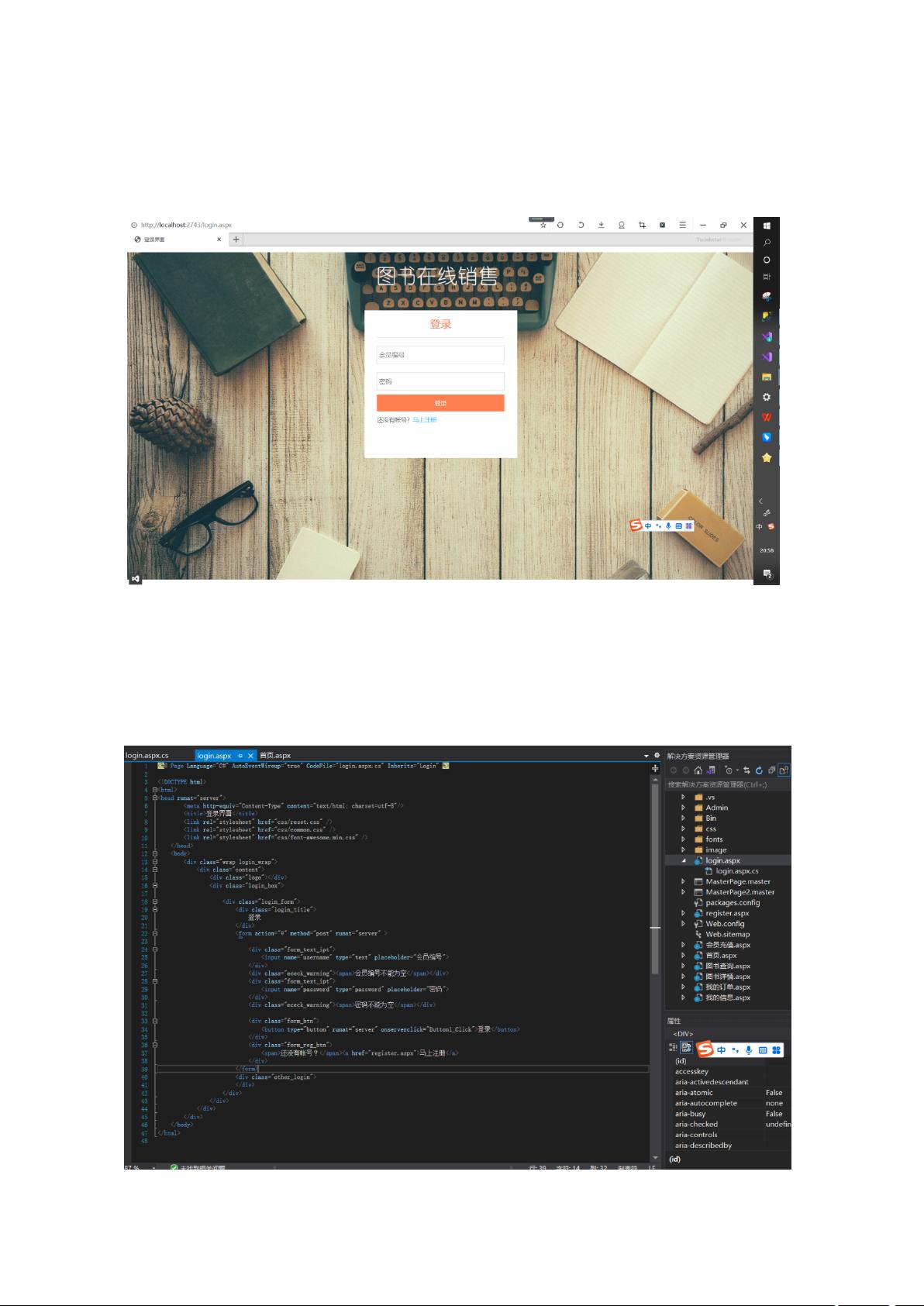Toggle Sogou Chinese input mode in browser

pyautogui.click(x=648, y=526)
